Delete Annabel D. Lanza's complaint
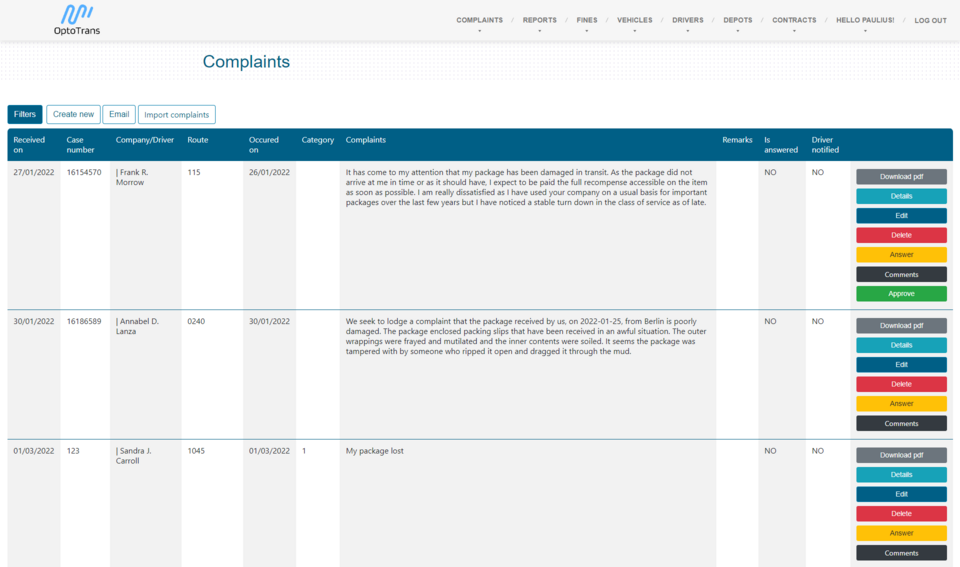The image size is (960, 567). coord(901,384)
